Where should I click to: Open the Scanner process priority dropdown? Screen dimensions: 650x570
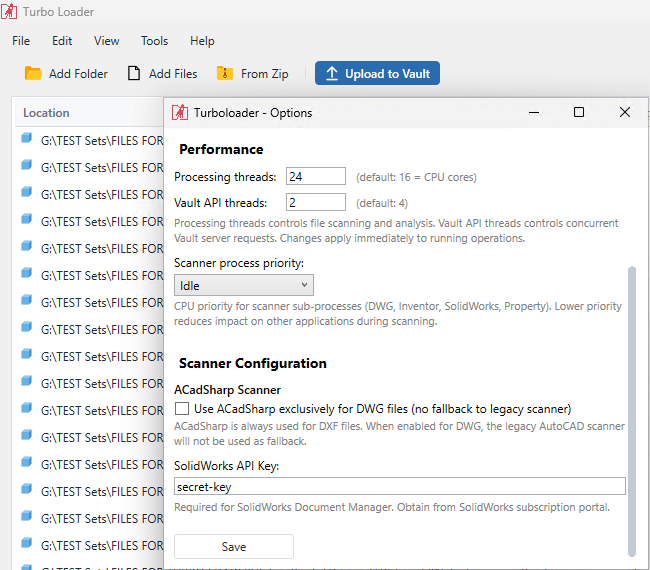(244, 285)
